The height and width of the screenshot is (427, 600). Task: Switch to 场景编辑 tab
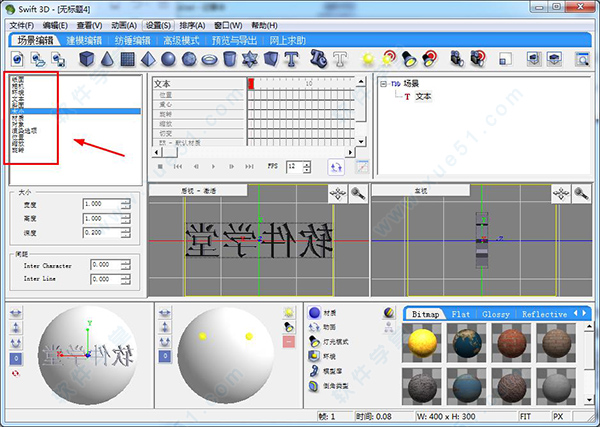click(35, 40)
